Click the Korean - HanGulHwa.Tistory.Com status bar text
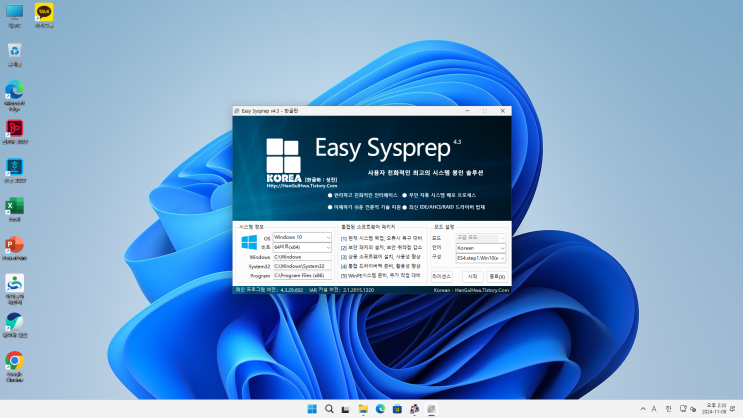This screenshot has width=743, height=418. click(x=471, y=290)
